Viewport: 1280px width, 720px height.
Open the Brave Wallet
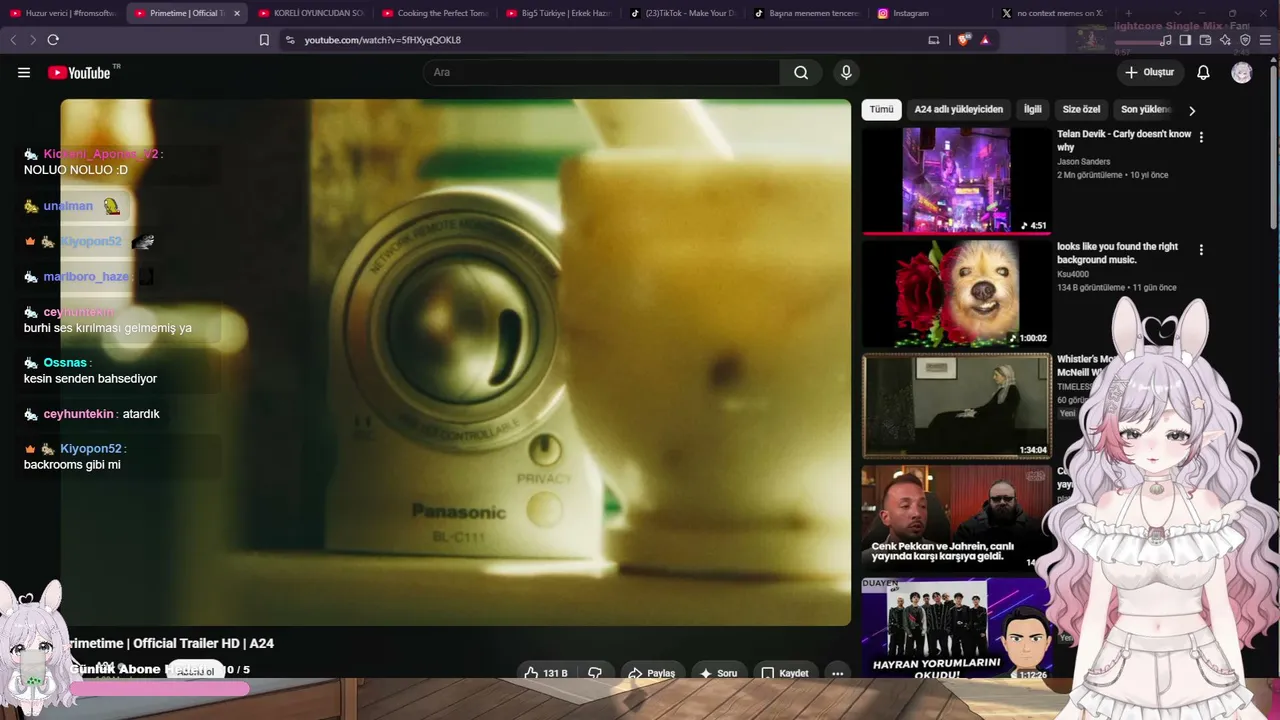1205,40
